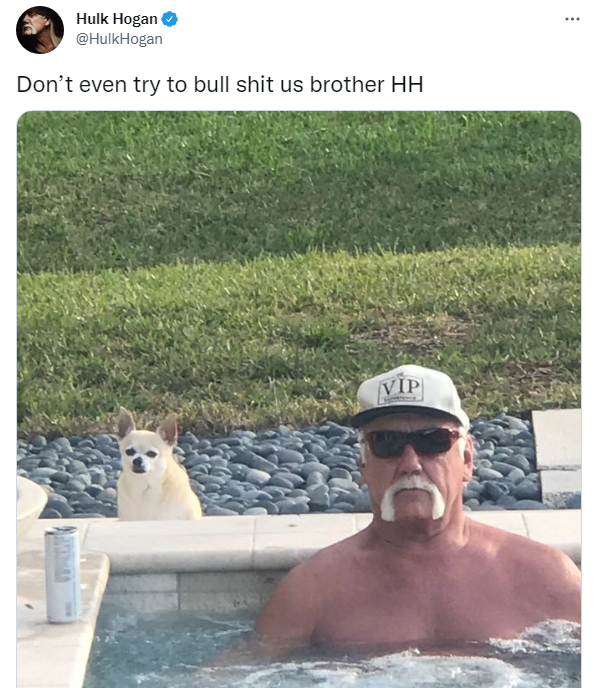Click the blue verified checkmark badge

pos(170,19)
